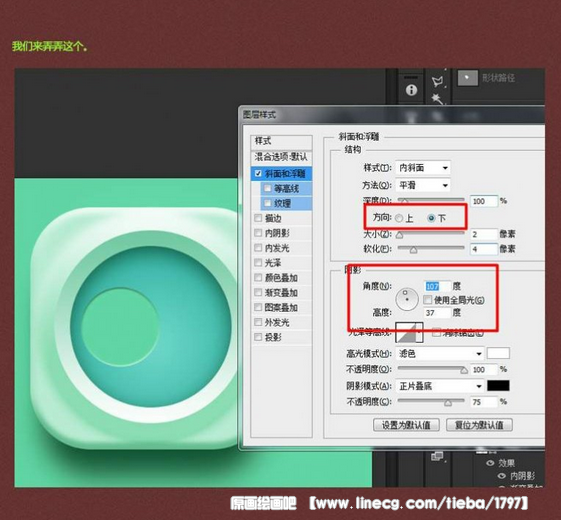561x520 pixels.
Task: Select the Magic Wand tool icon
Action: tap(437, 98)
